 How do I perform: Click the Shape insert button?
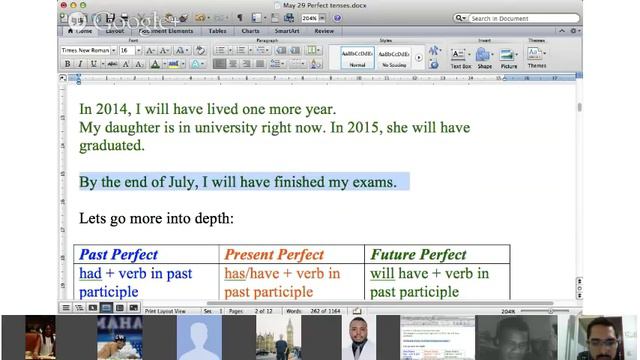[x=484, y=58]
